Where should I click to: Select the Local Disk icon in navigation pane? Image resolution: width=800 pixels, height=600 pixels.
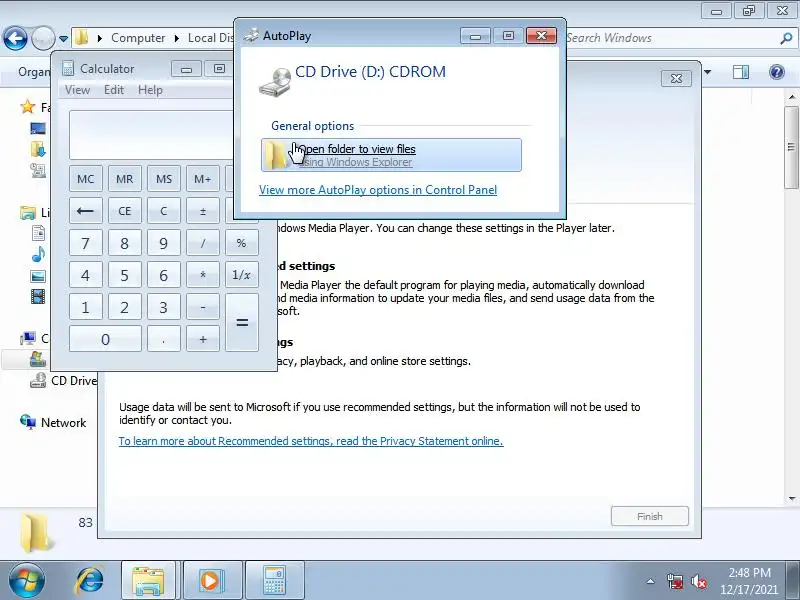point(38,359)
